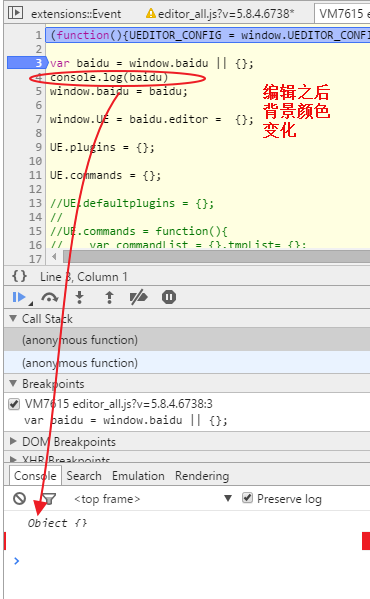The image size is (370, 599).
Task: Click the pretty print braces icon
Action: coord(19,276)
